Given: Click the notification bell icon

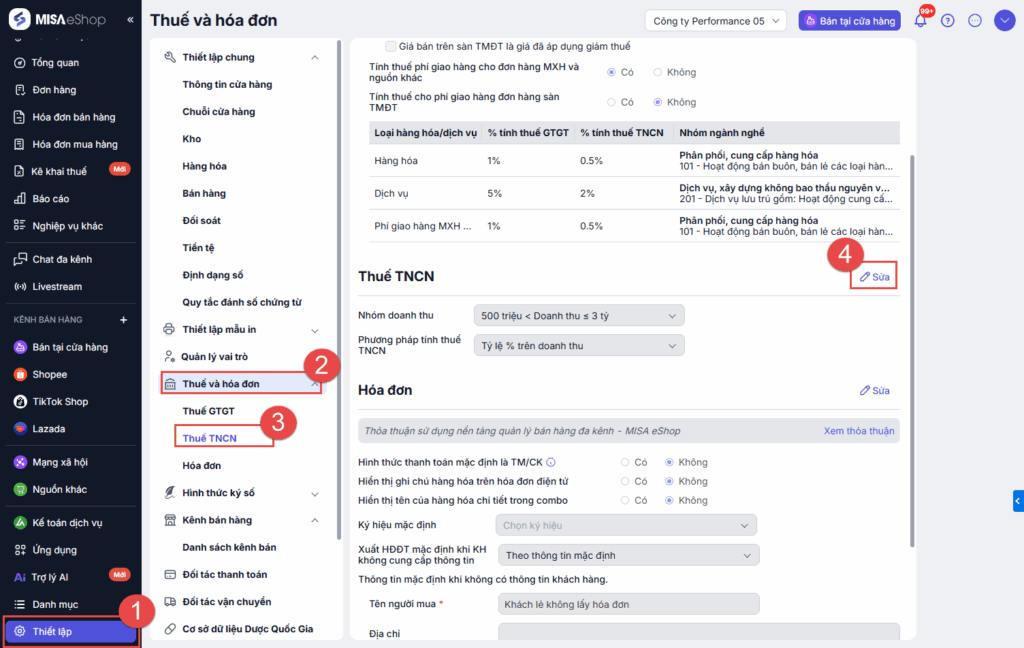Looking at the screenshot, I should coord(920,21).
